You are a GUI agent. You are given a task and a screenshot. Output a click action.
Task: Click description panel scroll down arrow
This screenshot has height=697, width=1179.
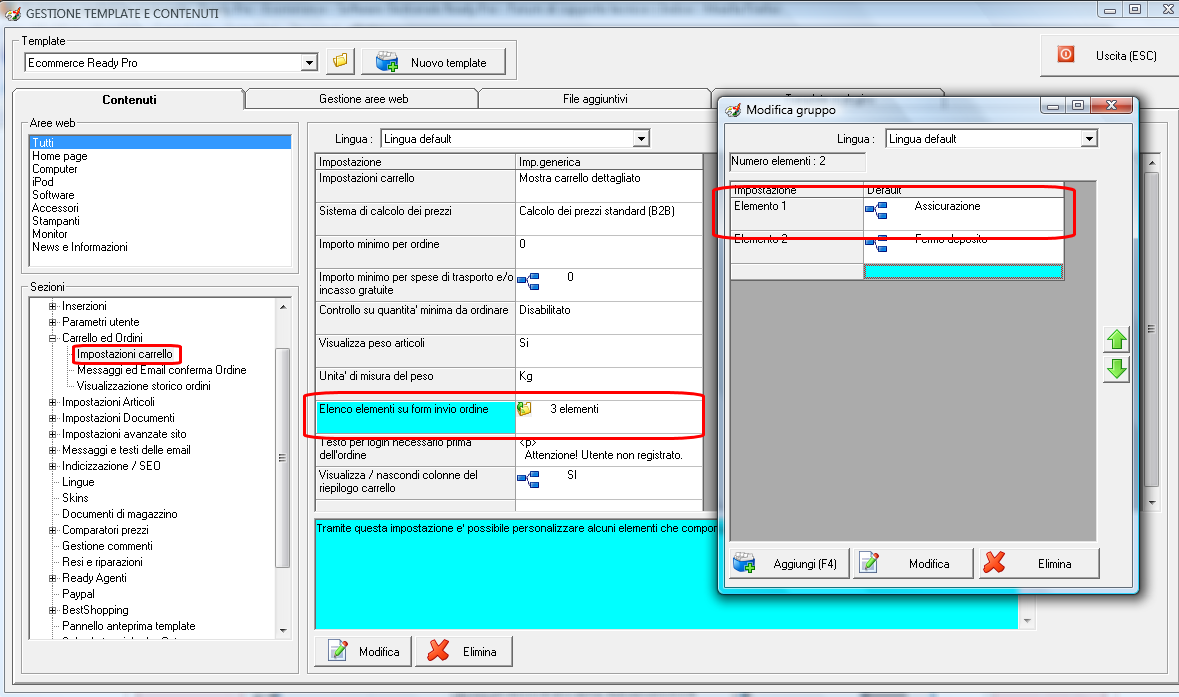point(1027,621)
